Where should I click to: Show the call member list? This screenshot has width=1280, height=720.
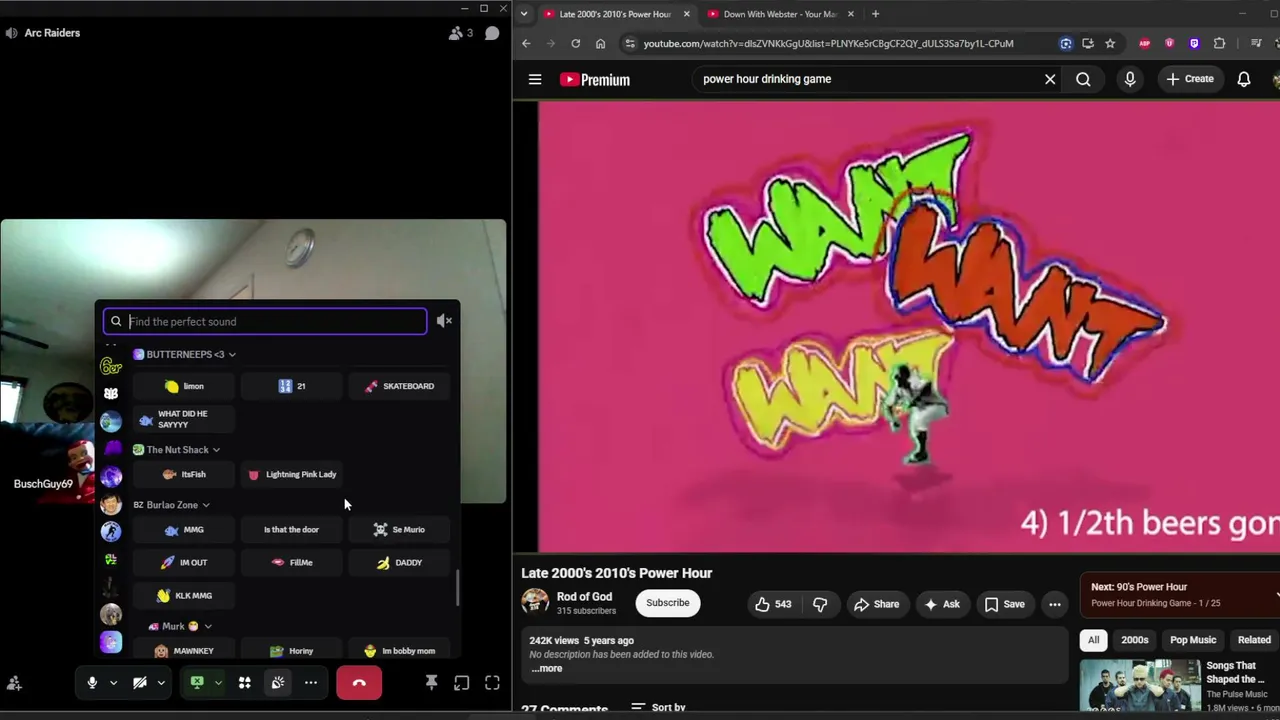coord(461,33)
